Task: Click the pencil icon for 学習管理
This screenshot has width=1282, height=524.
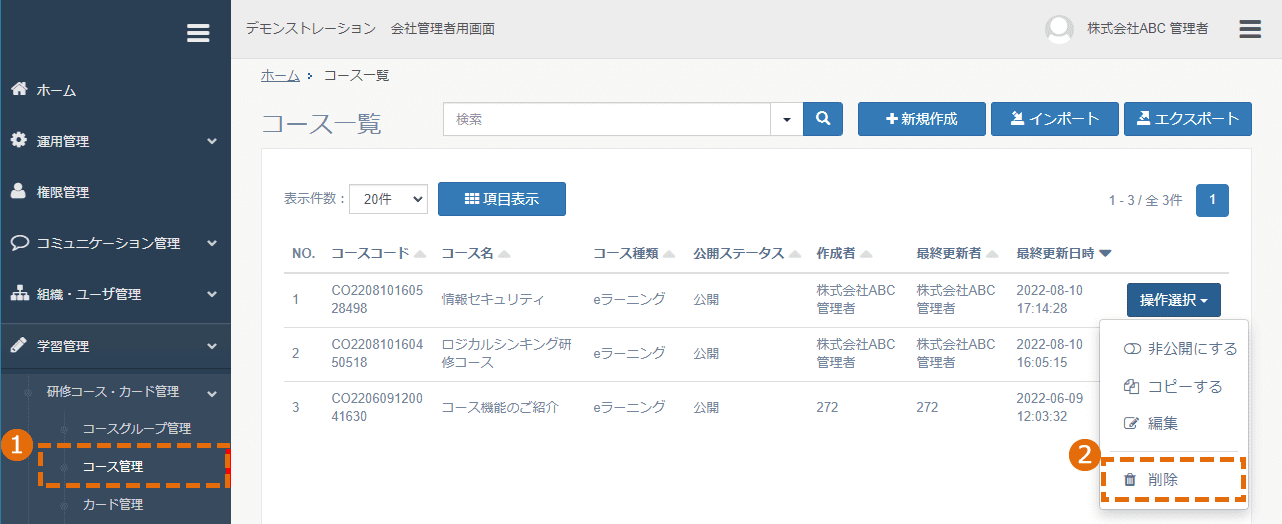Action: 18,345
